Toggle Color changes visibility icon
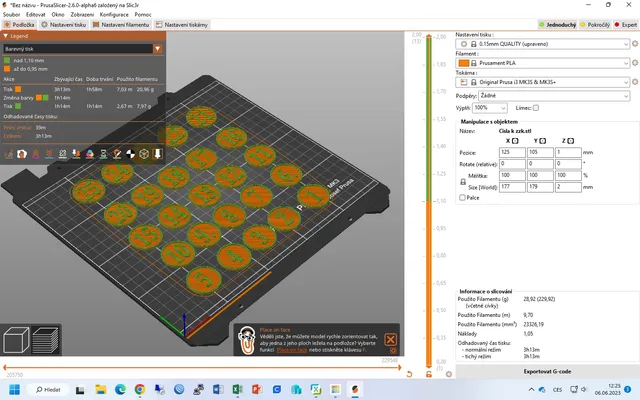Viewport: 640px width, 400px height. click(90, 154)
